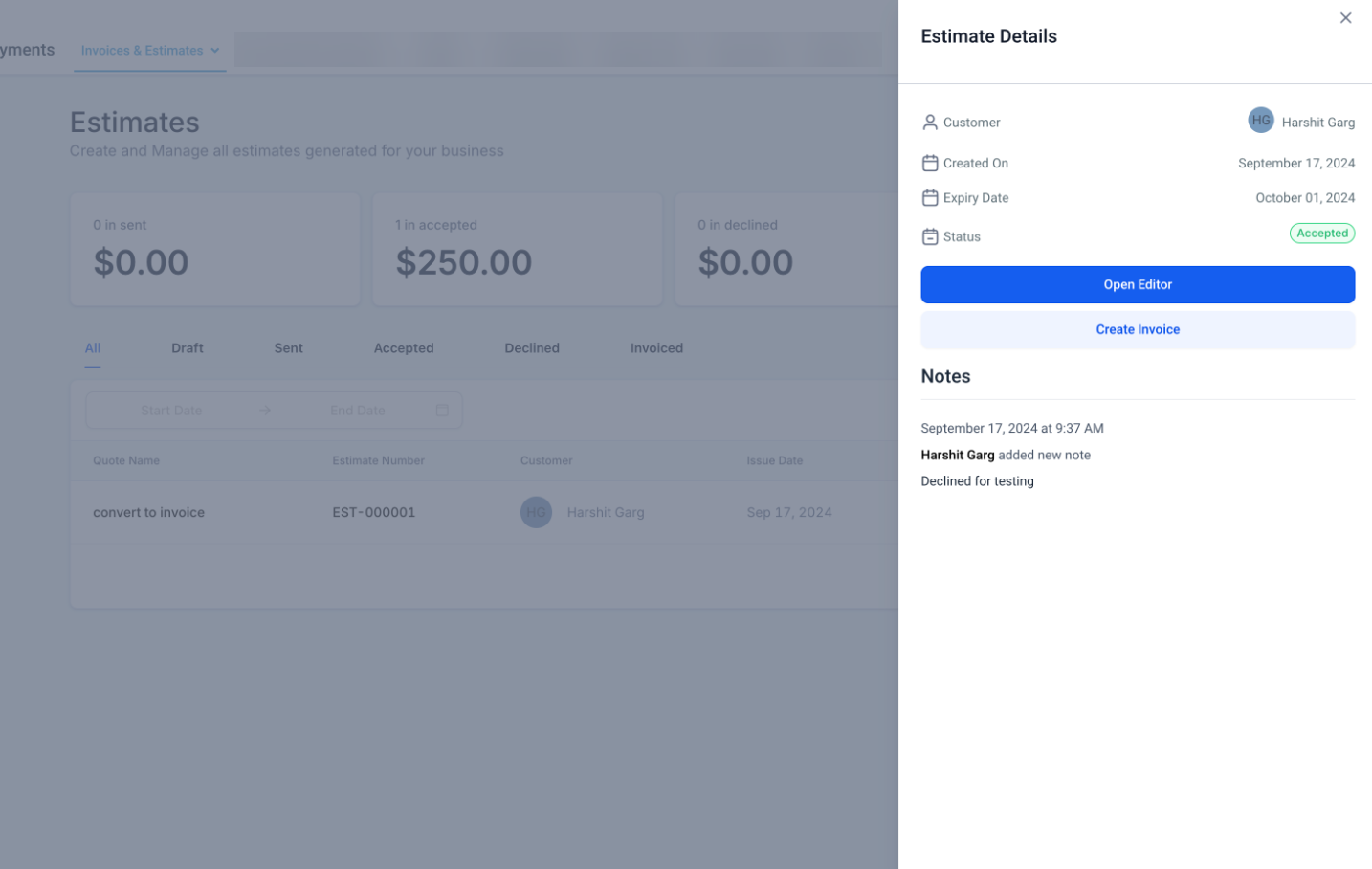Switch to the Draft tab
Image resolution: width=1372 pixels, height=869 pixels.
(188, 348)
